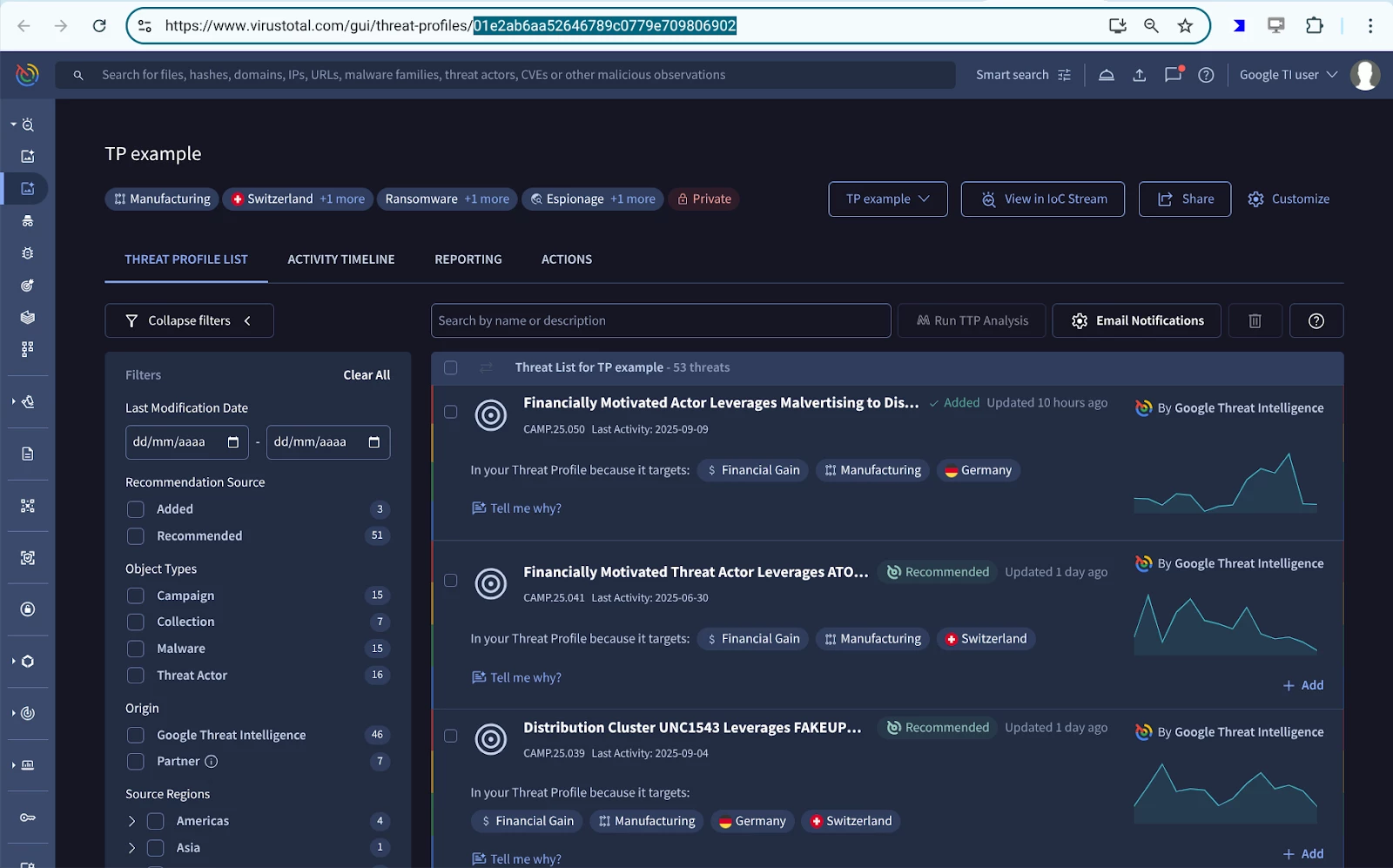
Task: Check the Campaign object type filter
Action: point(136,595)
